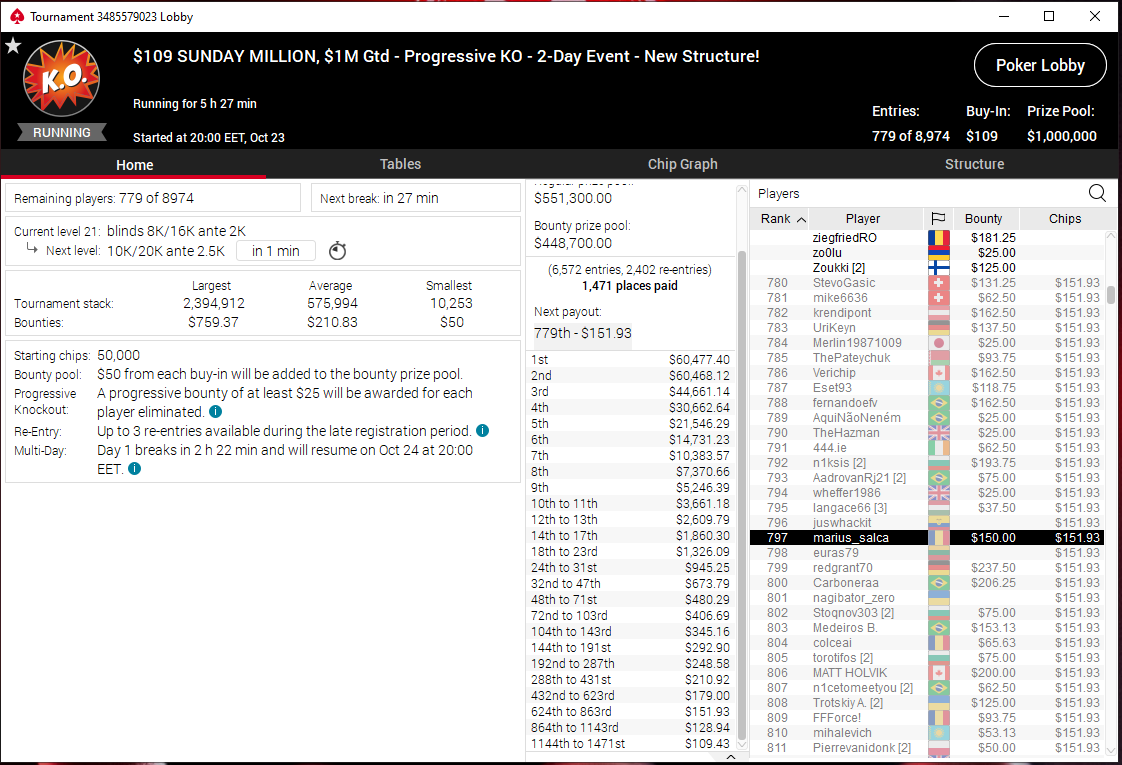Click the flag next to 444.ie

[939, 448]
